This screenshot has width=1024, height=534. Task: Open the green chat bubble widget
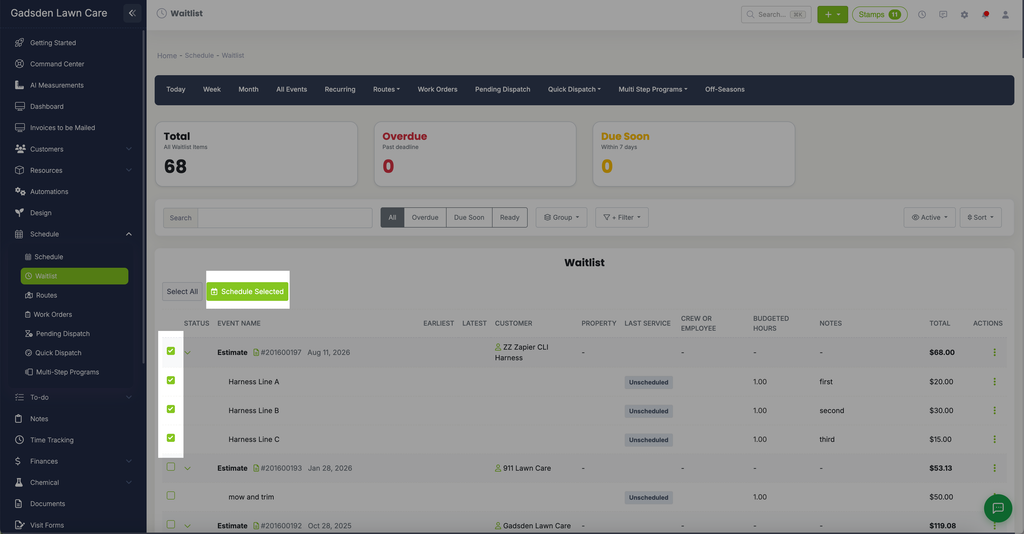[997, 507]
